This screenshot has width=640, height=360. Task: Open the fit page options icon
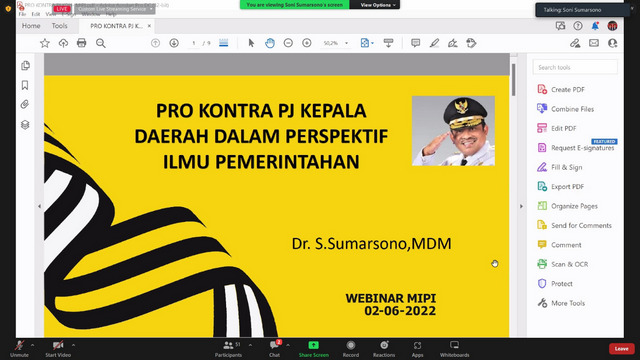[x=367, y=43]
